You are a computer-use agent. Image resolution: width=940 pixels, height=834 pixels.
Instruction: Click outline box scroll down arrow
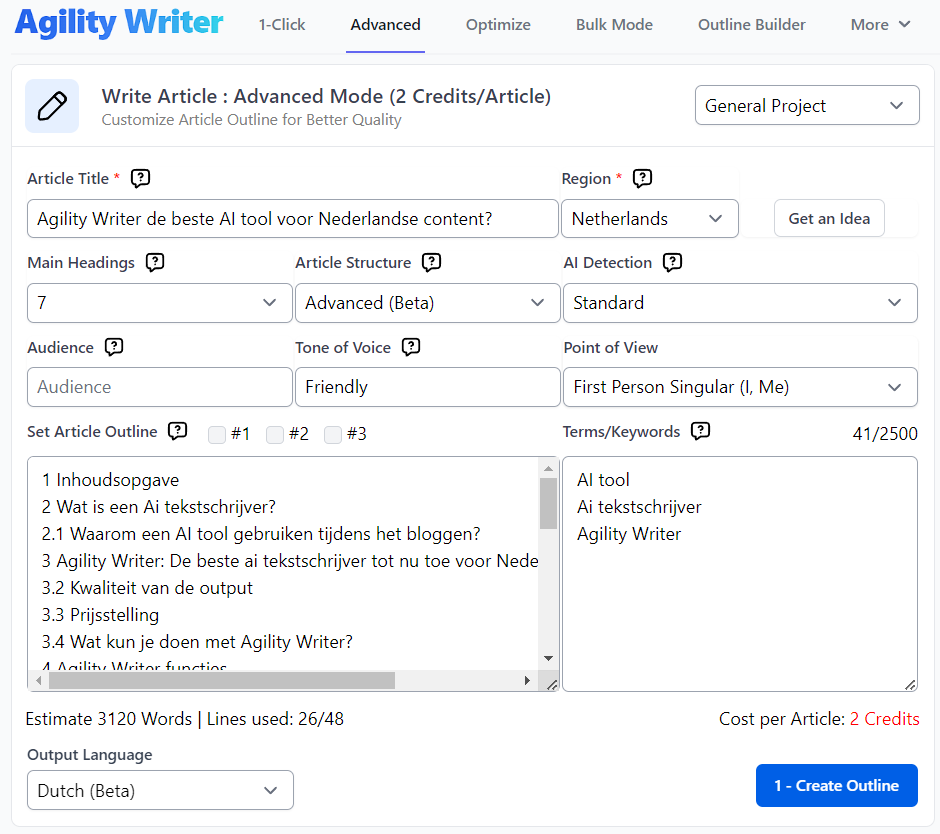coord(548,658)
